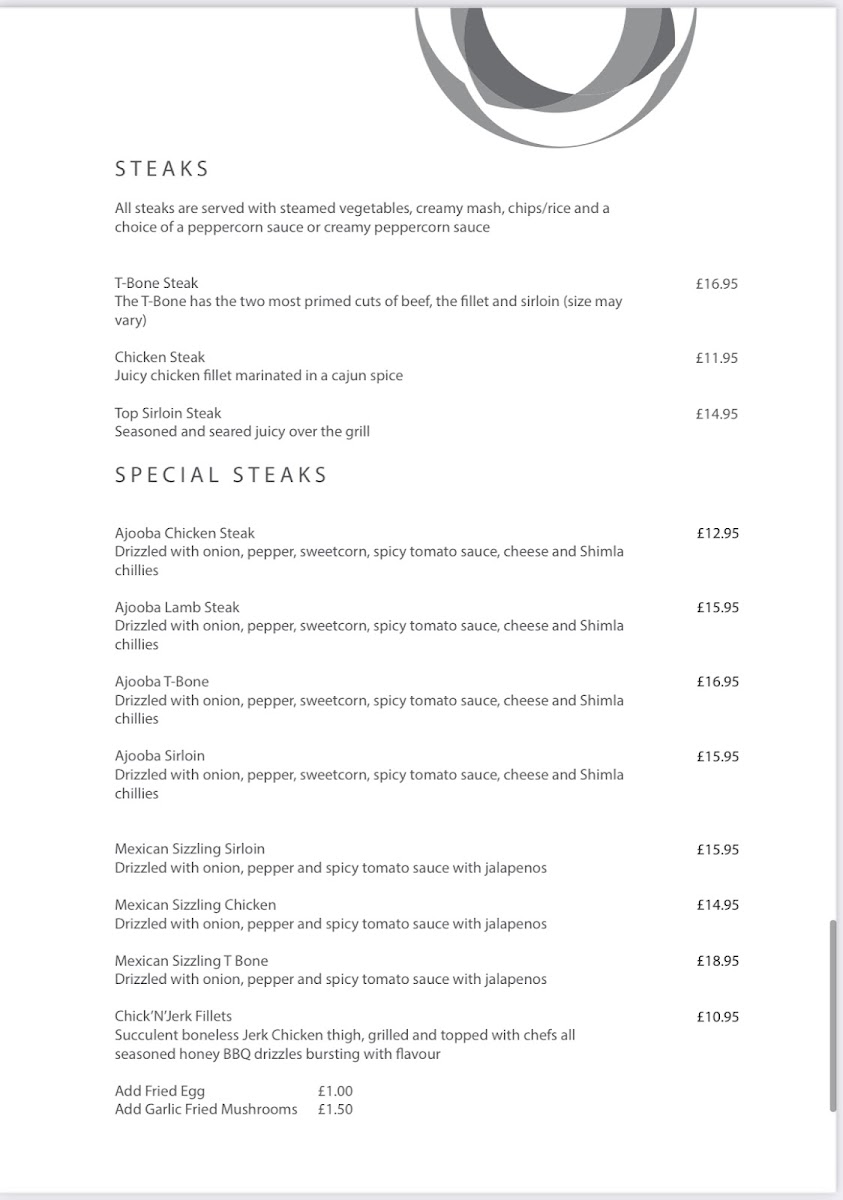
Task: Click the Ajooba Chicken Steak title
Action: 184,533
